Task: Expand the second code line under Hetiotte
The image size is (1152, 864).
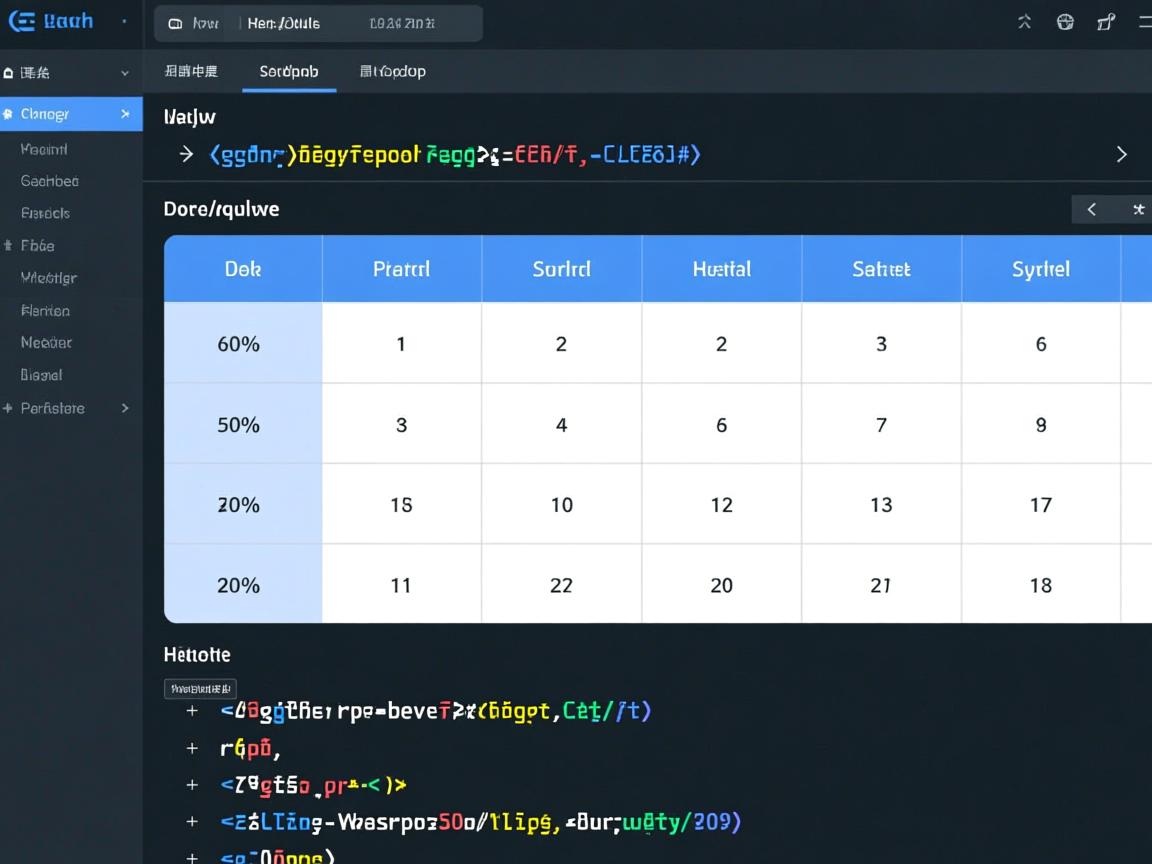Action: pyautogui.click(x=192, y=748)
